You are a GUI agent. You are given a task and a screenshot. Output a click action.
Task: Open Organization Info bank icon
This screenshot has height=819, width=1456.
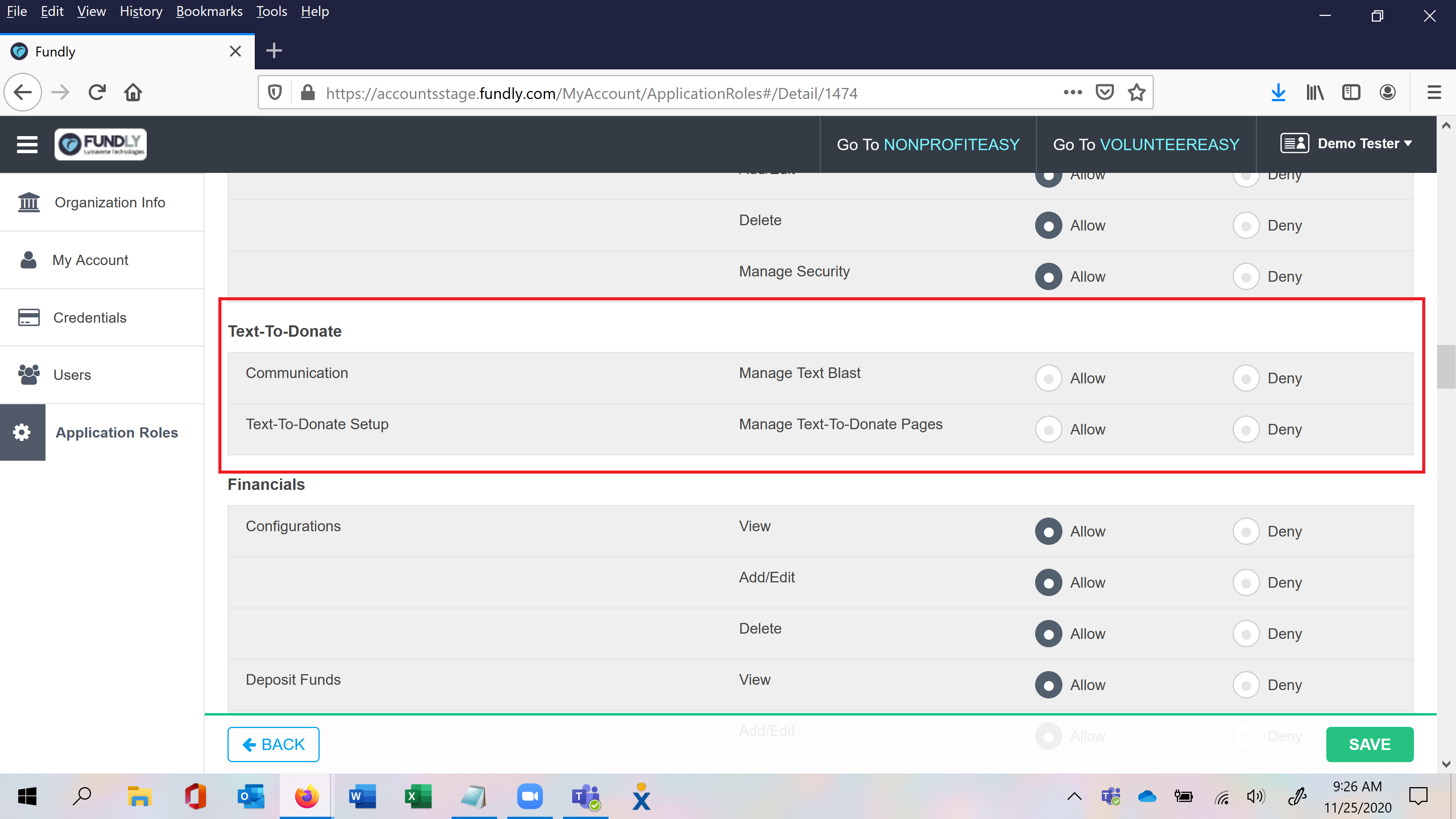point(29,202)
